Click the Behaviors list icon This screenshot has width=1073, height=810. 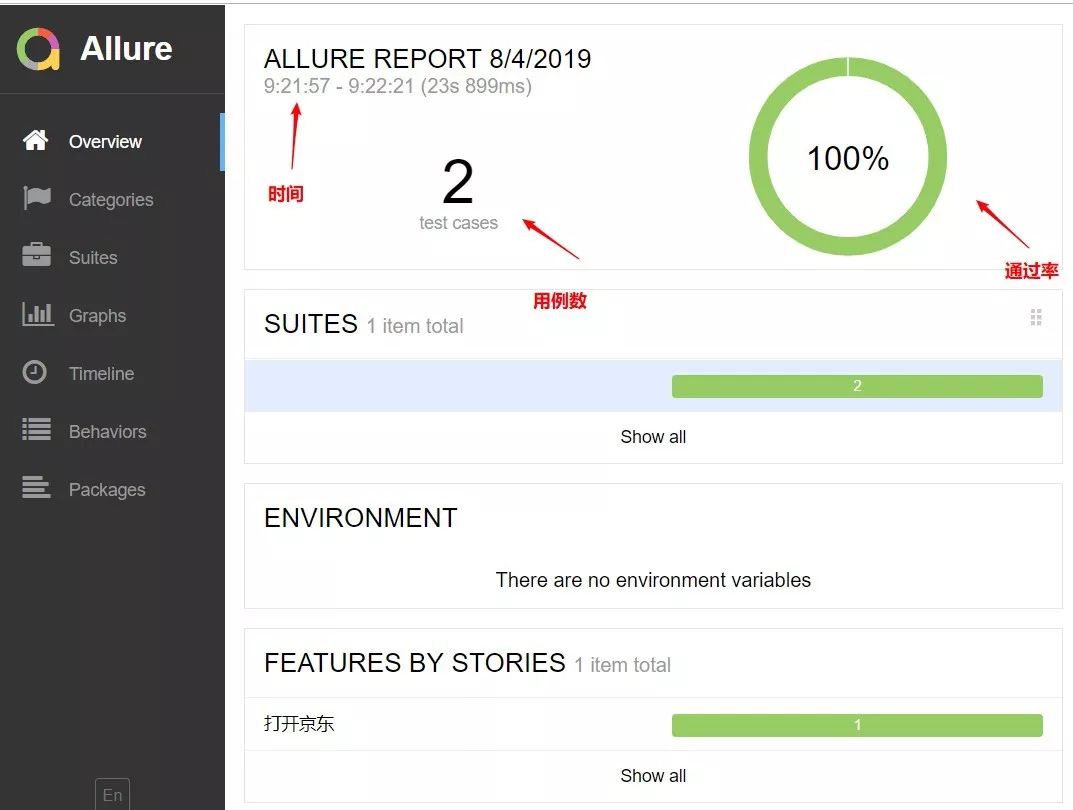[x=36, y=430]
